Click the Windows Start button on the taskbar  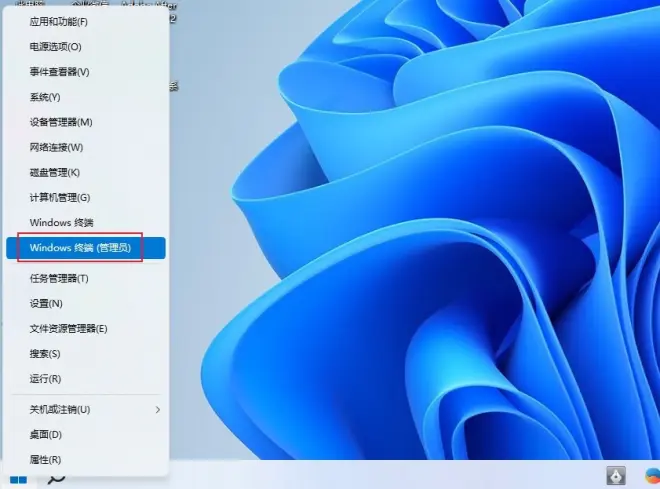(x=19, y=479)
